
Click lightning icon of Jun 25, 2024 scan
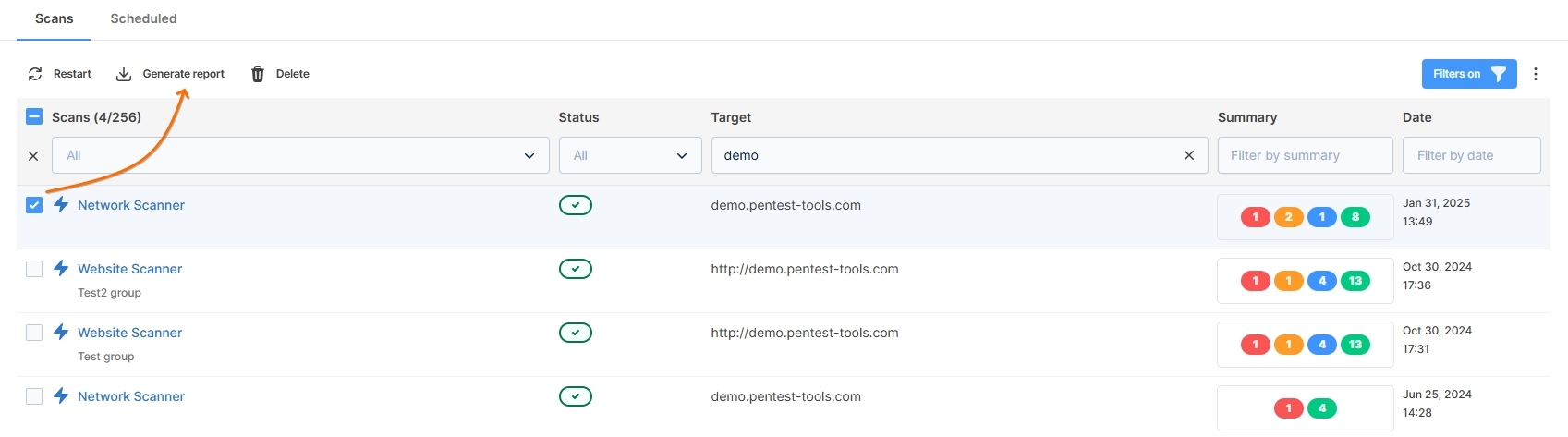tap(61, 395)
